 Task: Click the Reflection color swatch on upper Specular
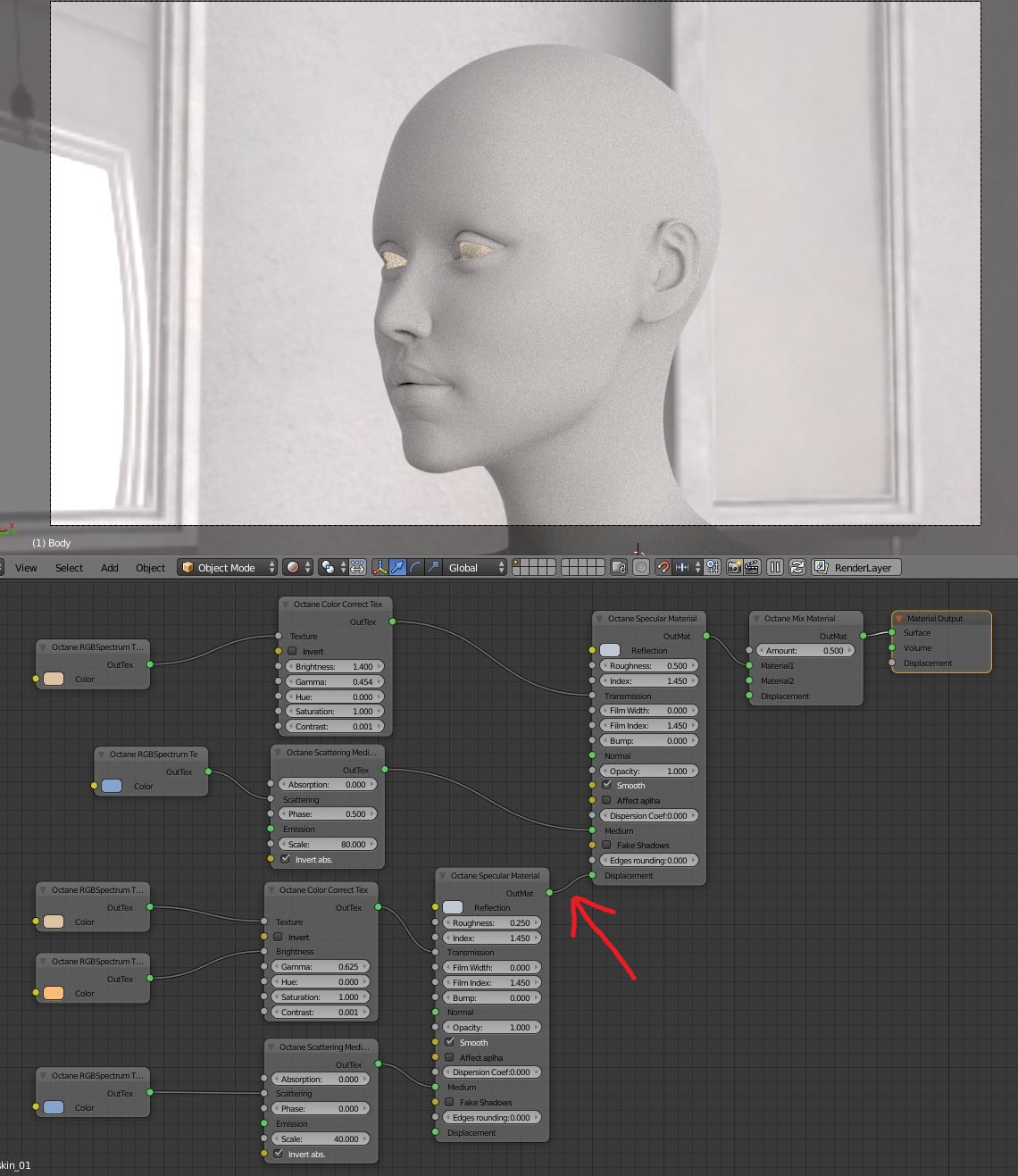pyautogui.click(x=610, y=650)
